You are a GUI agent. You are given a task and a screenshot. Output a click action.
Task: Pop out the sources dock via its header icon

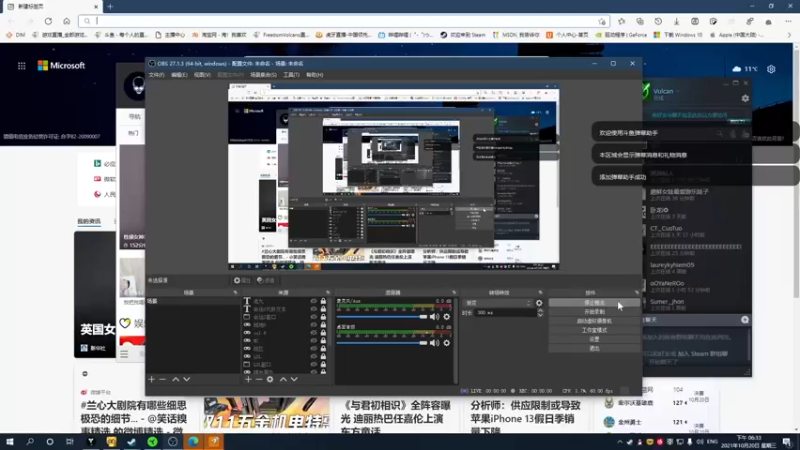tap(328, 292)
